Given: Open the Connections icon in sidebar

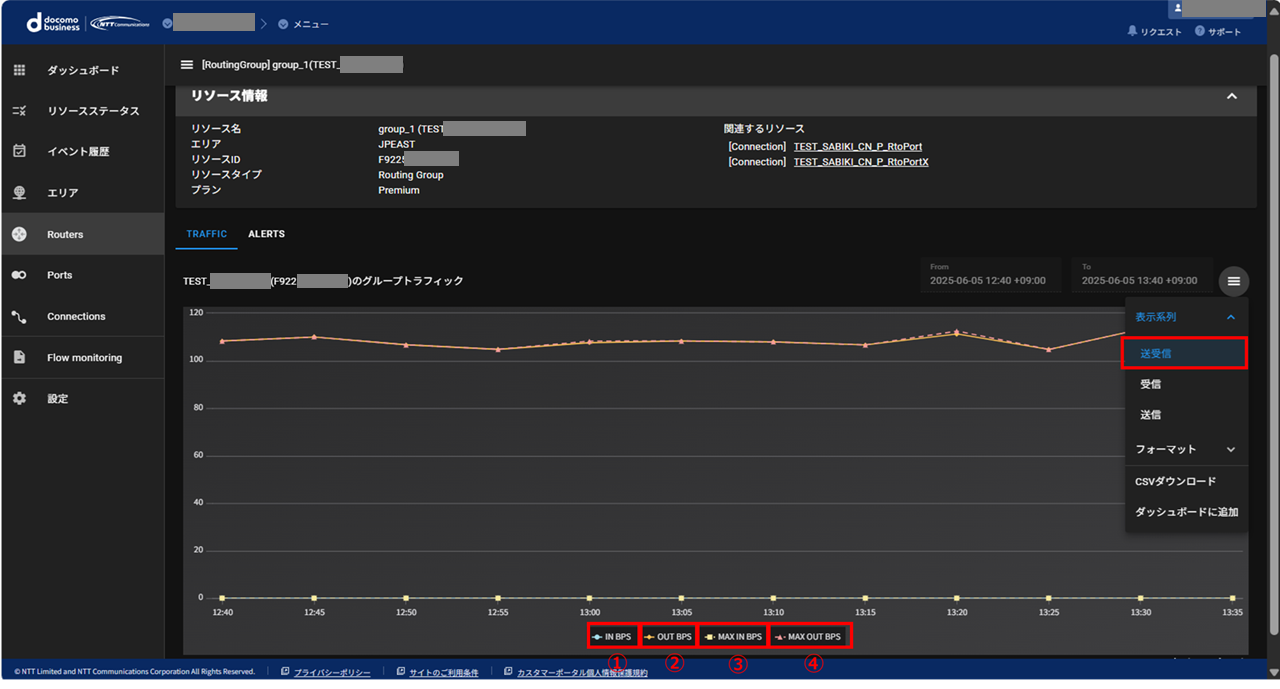Looking at the screenshot, I should [19, 316].
